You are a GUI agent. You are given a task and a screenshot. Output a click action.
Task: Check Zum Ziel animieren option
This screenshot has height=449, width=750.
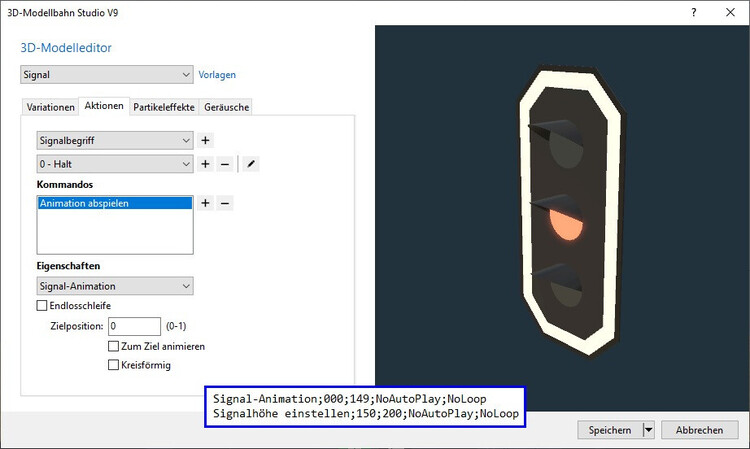pos(113,346)
